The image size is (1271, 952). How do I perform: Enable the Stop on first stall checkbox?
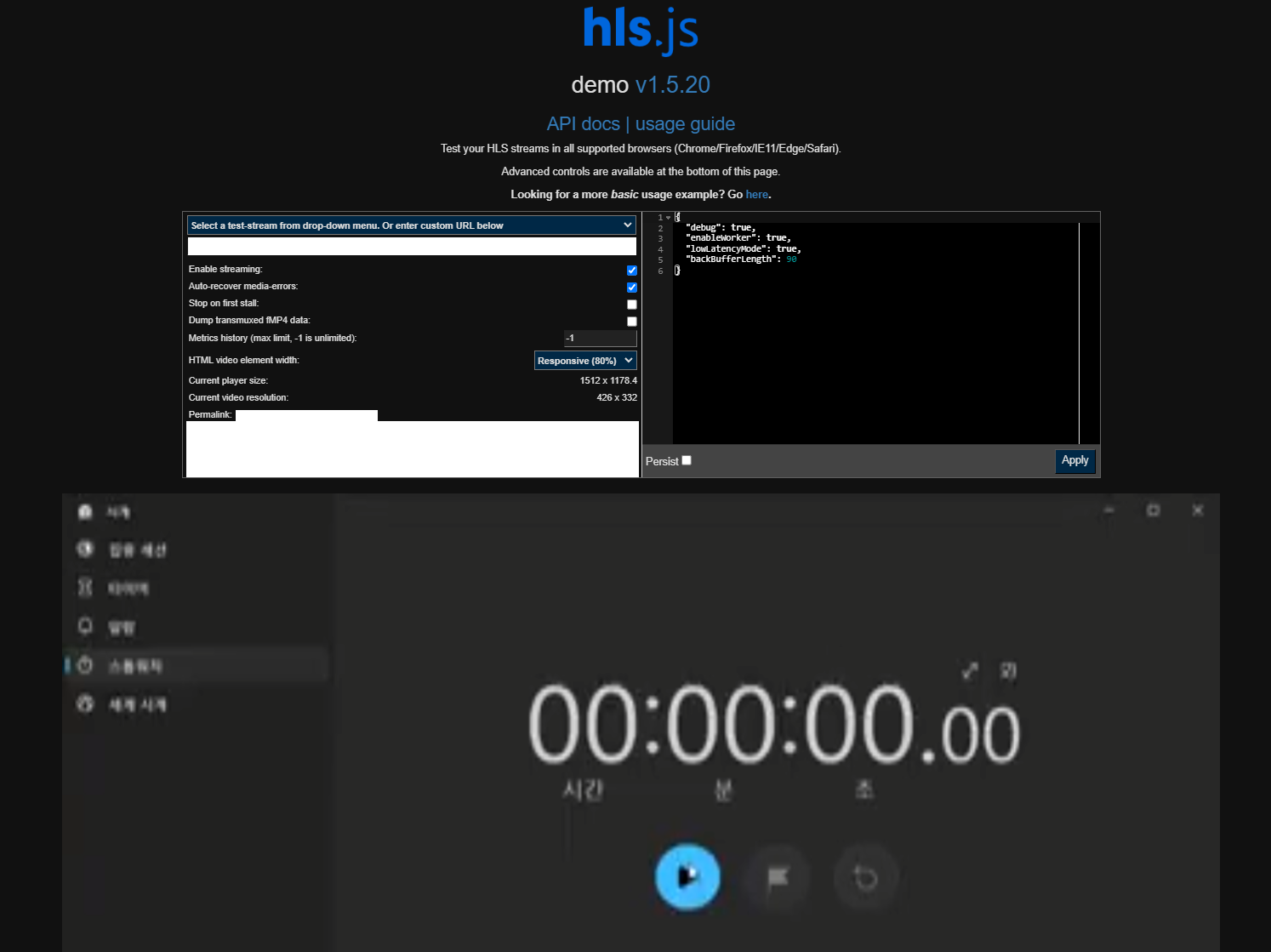click(x=632, y=305)
